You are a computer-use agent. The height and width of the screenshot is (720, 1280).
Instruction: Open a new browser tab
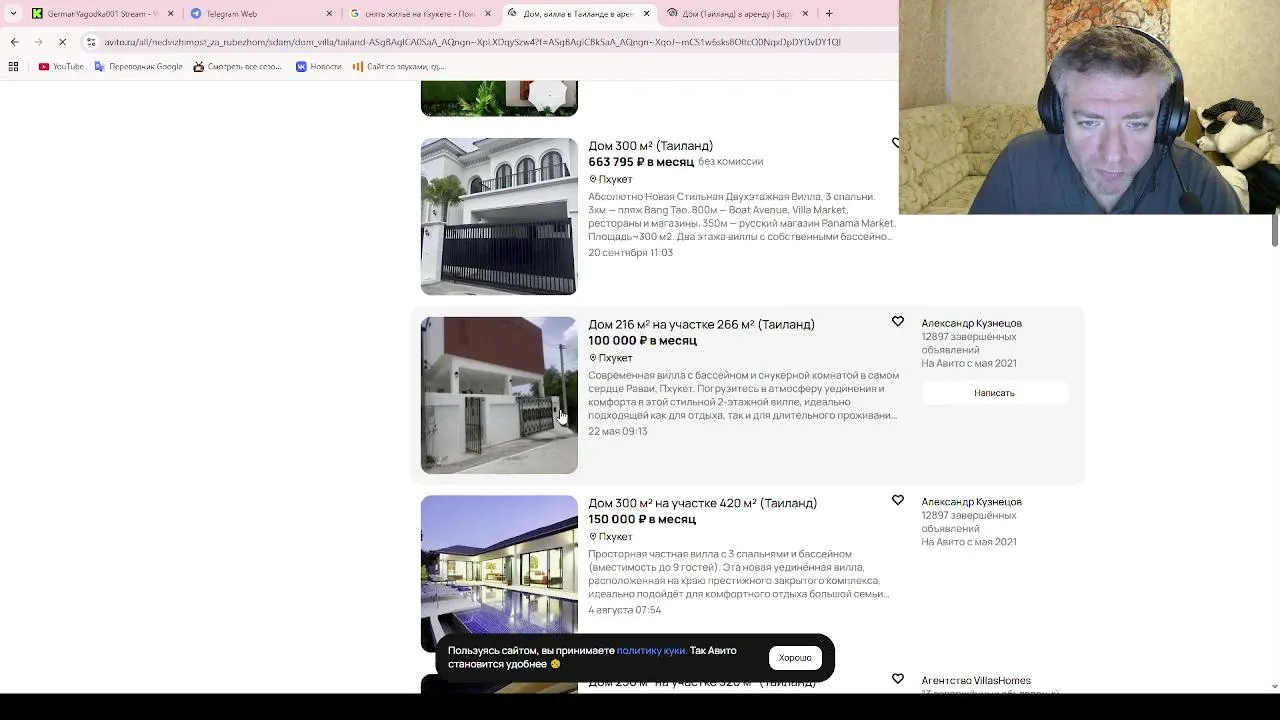click(829, 14)
